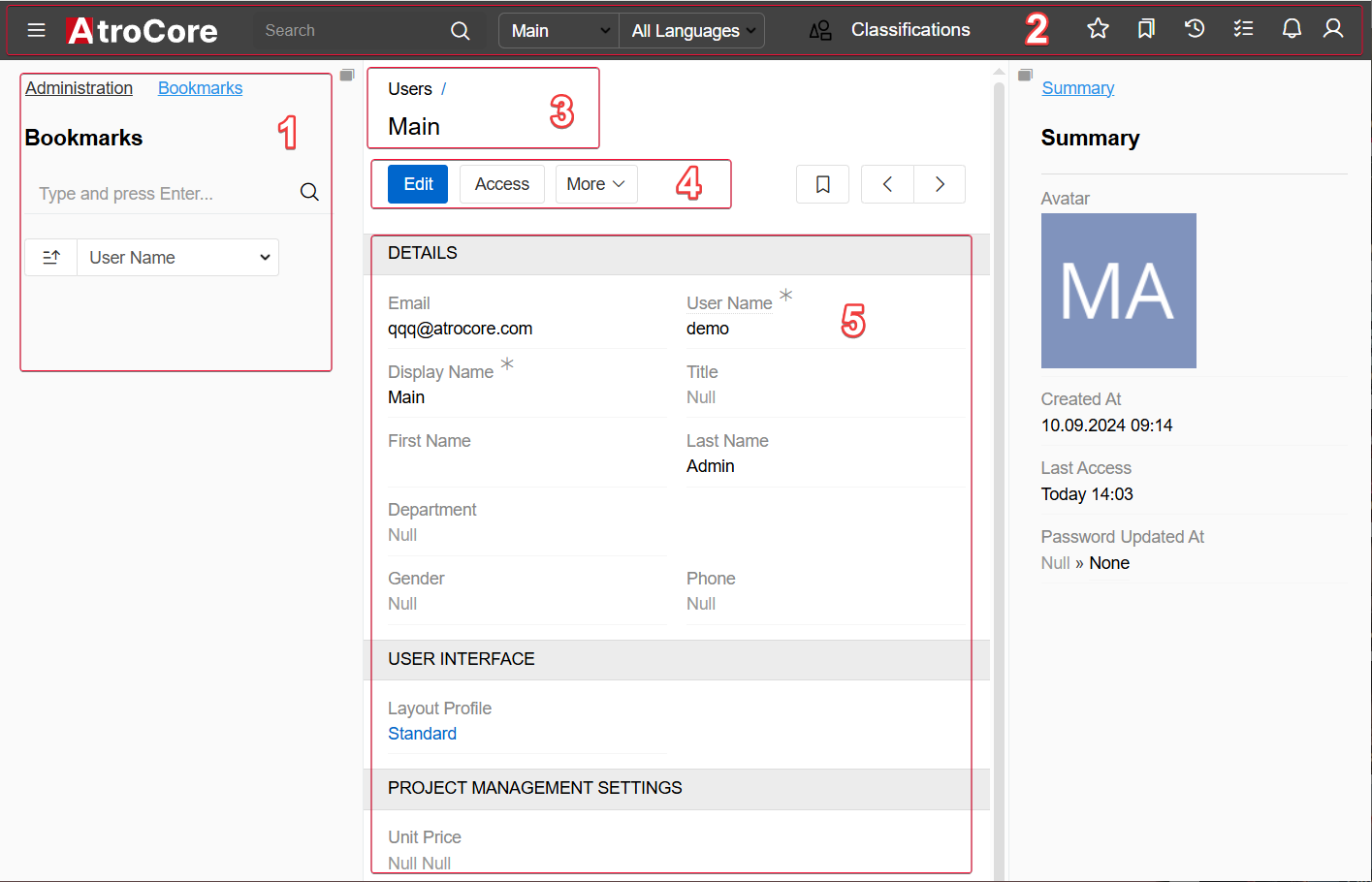Click the Edit button
This screenshot has height=882, width=1372.
click(418, 184)
